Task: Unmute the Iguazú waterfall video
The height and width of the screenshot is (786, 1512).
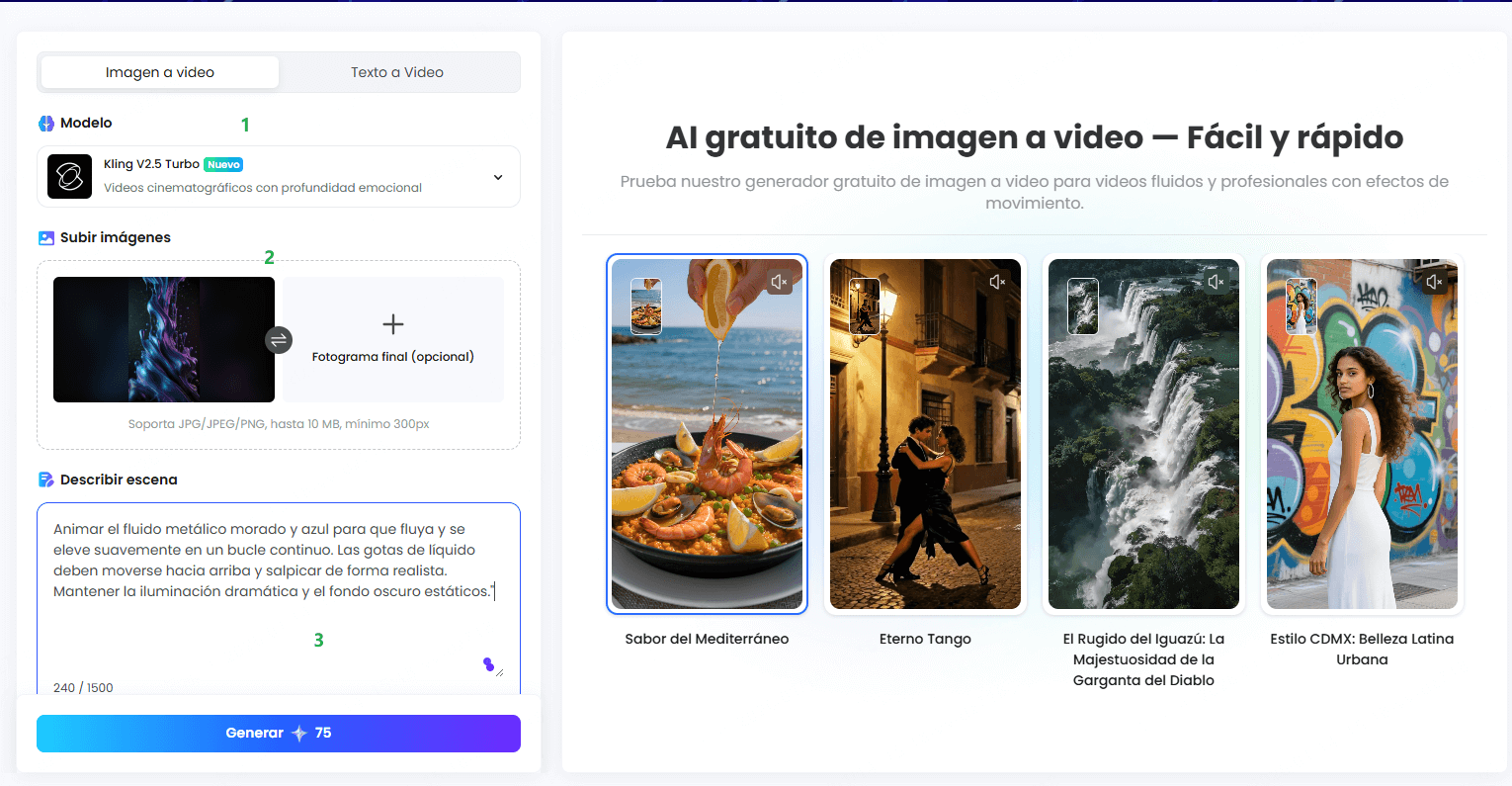Action: coord(1215,281)
